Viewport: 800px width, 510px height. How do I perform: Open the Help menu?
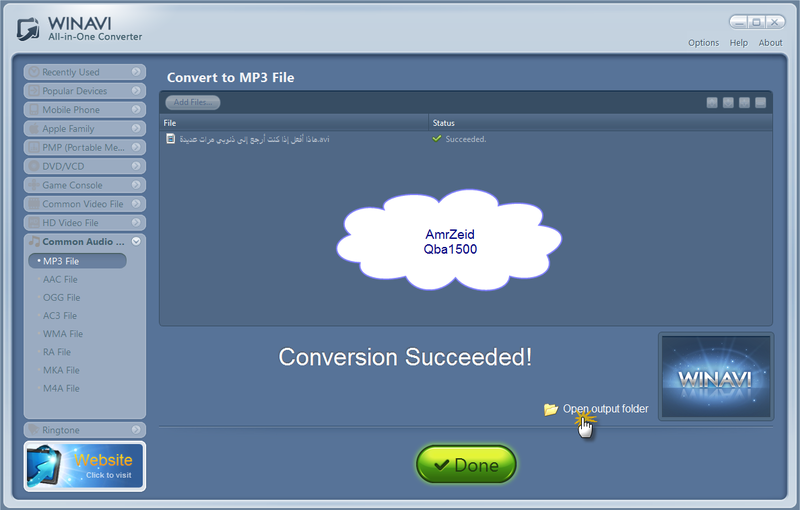[738, 43]
